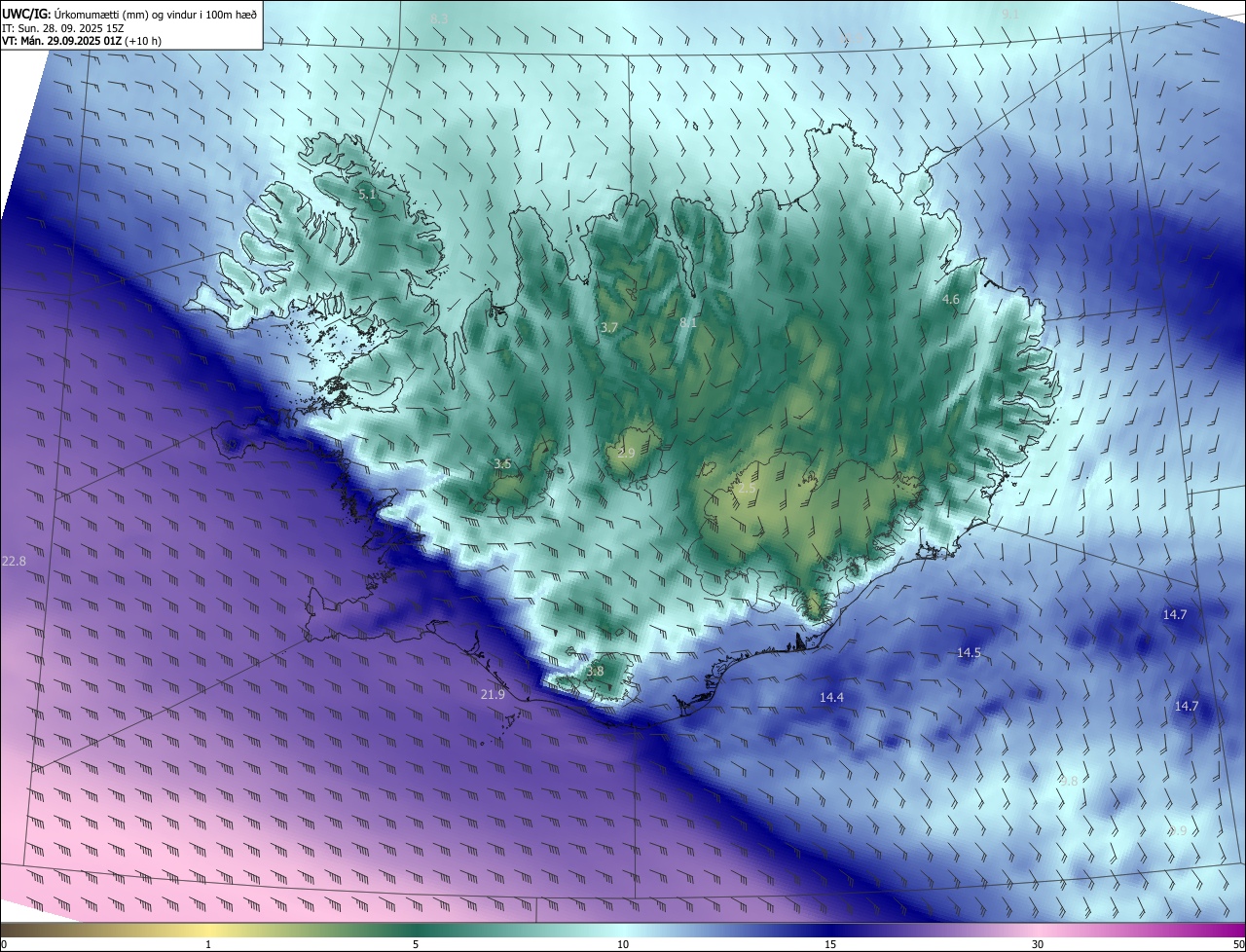Click the 3.7 value label

[x=609, y=327]
